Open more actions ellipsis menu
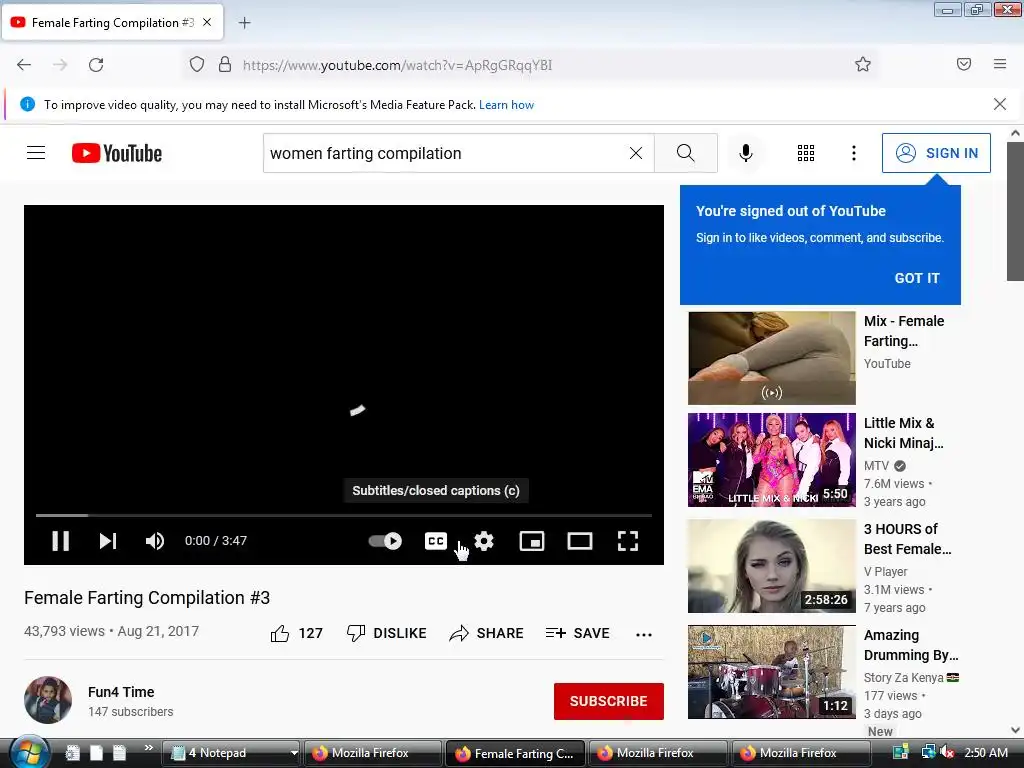The height and width of the screenshot is (768, 1024). click(x=644, y=635)
